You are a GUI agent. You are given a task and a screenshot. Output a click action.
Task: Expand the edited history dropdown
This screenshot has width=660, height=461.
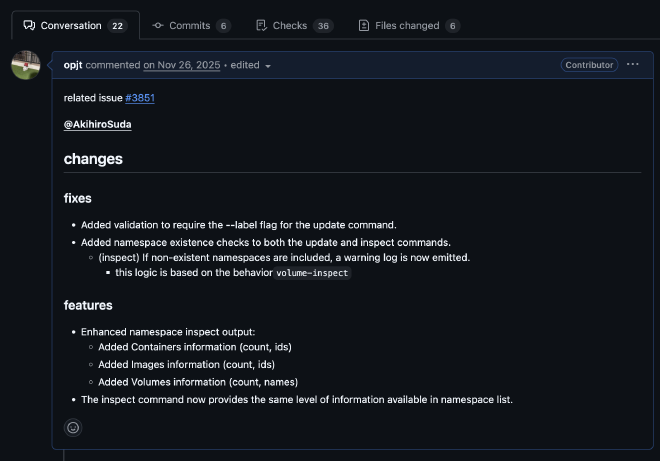pos(251,65)
